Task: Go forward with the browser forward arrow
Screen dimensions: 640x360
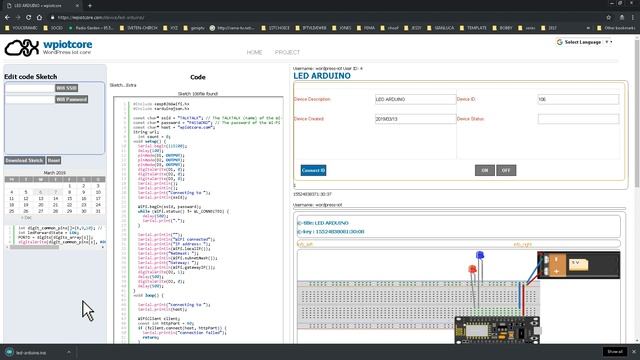Action: (18, 18)
